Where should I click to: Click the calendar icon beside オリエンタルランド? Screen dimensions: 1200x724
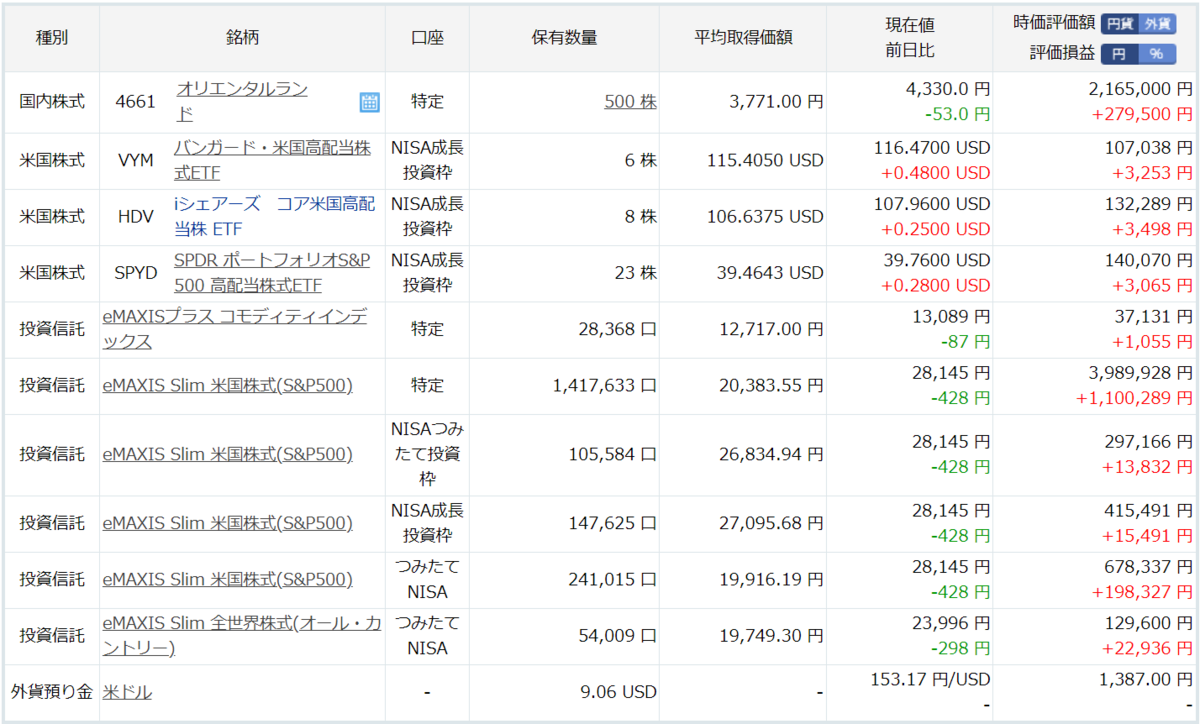(x=369, y=102)
